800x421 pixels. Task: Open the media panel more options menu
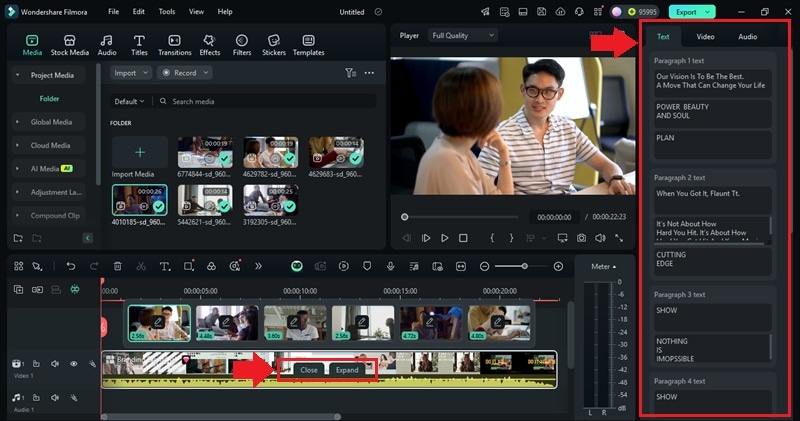pyautogui.click(x=369, y=73)
